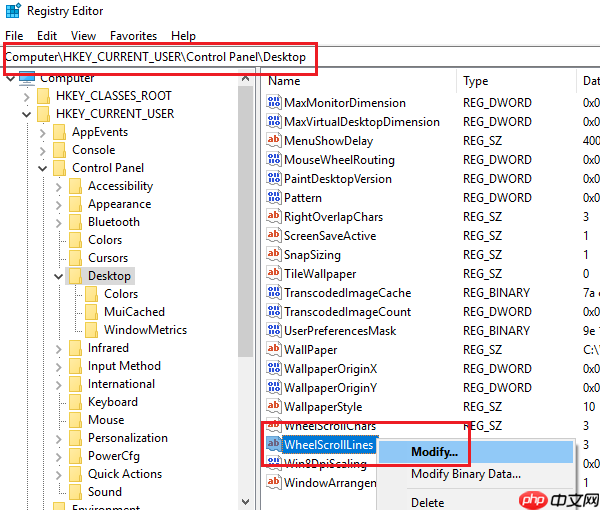The width and height of the screenshot is (600, 510).
Task: Open the Favorites menu
Action: pyautogui.click(x=134, y=36)
